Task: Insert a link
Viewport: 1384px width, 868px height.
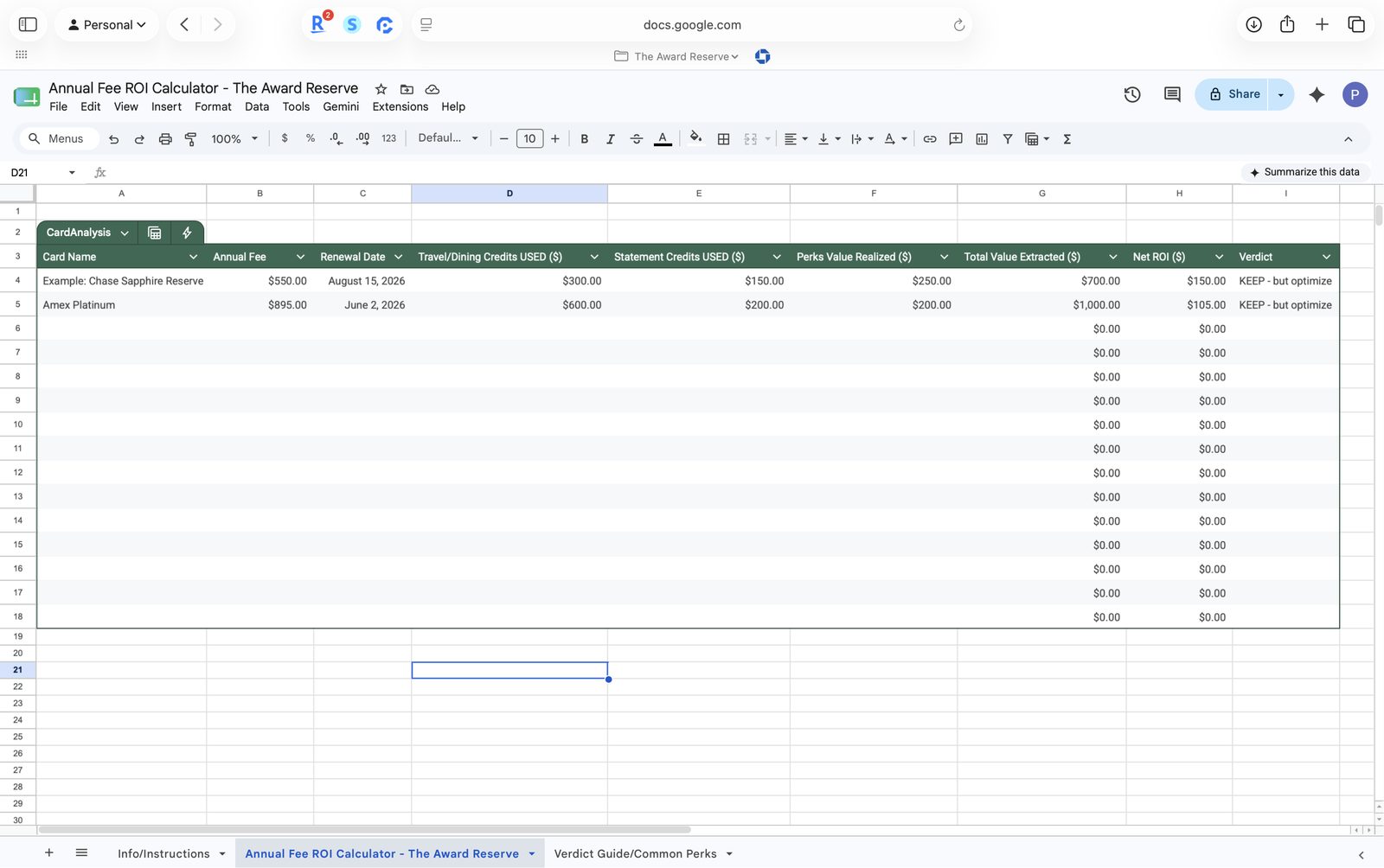Action: 930,139
